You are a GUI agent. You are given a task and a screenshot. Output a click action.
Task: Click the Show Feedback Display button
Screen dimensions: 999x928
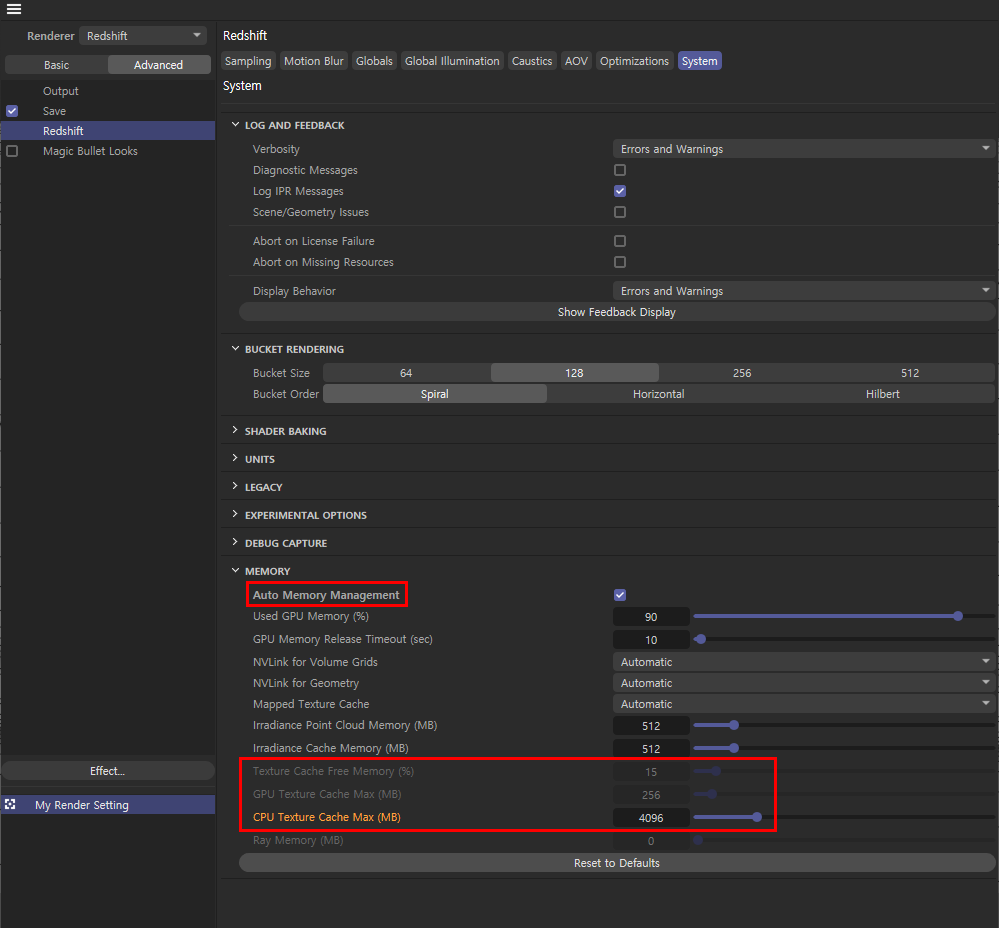click(616, 312)
